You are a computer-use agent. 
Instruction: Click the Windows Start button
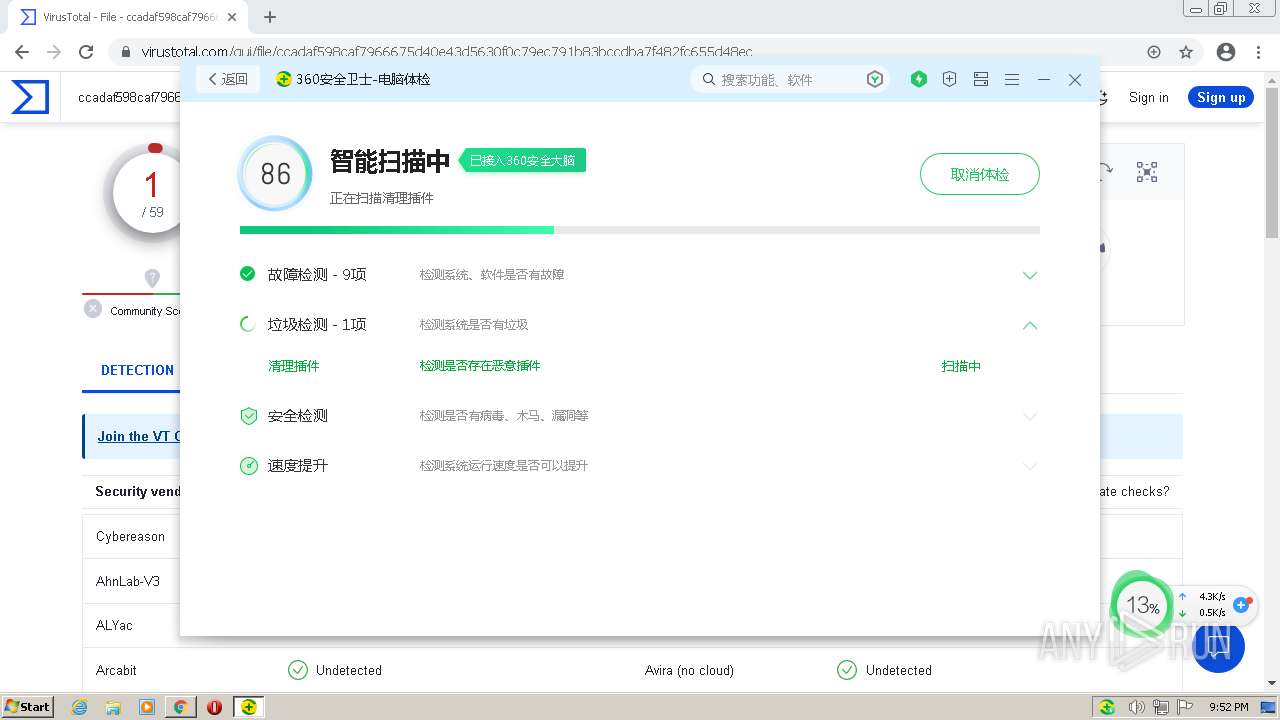pos(27,707)
